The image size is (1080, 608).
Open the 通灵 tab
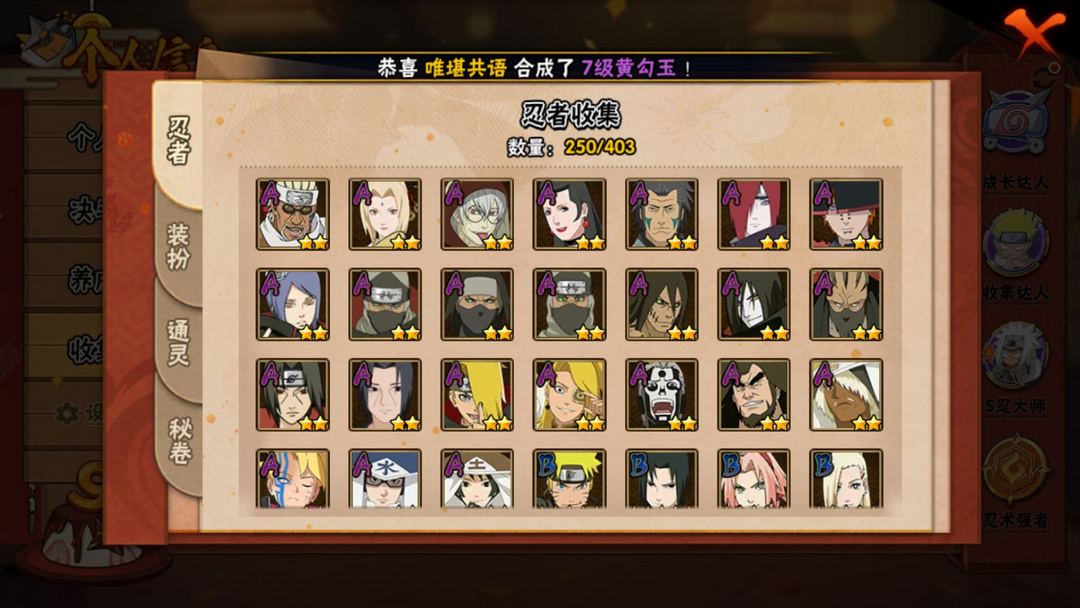pos(178,342)
